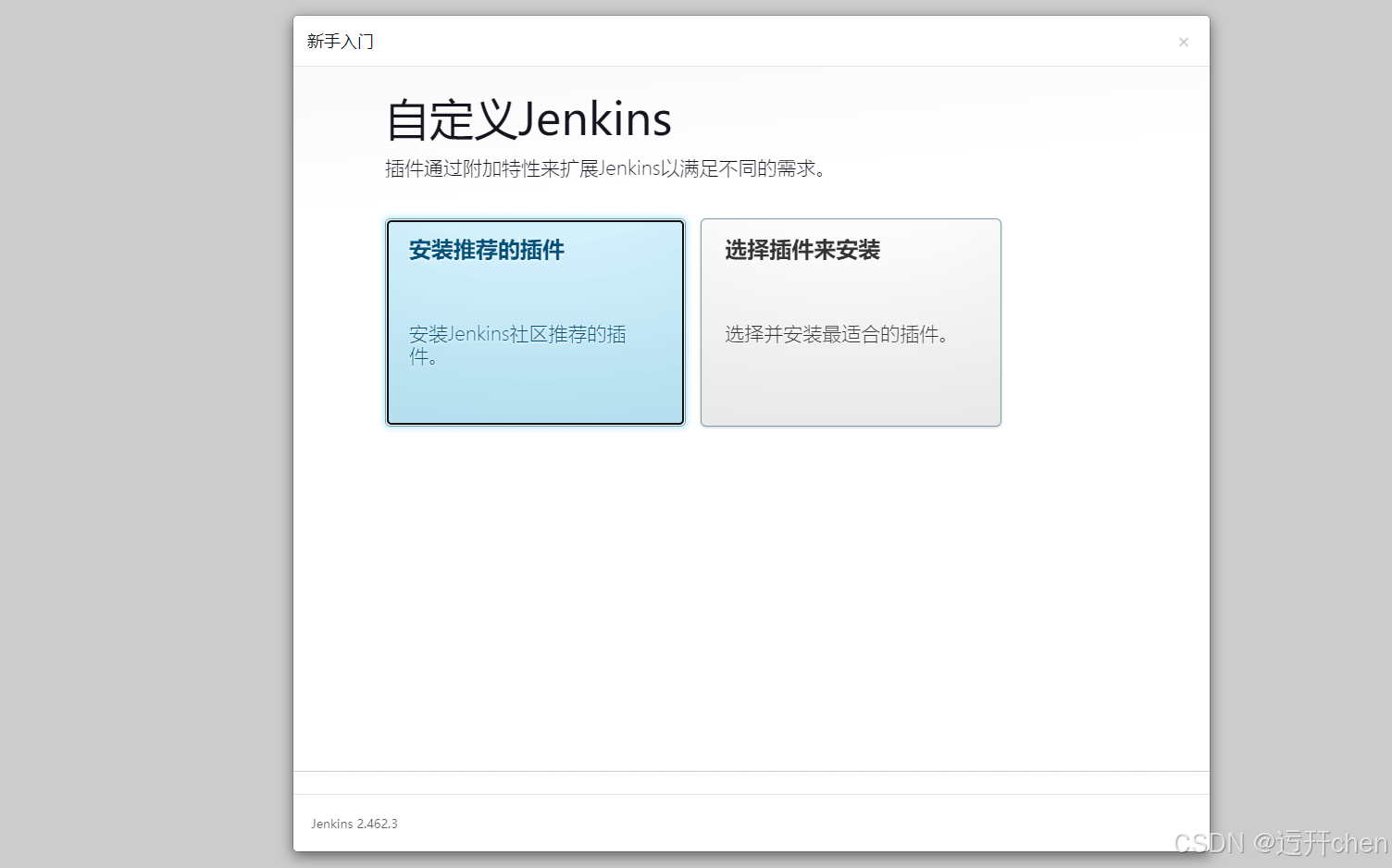This screenshot has height=868, width=1392.
Task: Click the 安装Jenkins社区推荐的插件 description link
Action: coord(518,344)
